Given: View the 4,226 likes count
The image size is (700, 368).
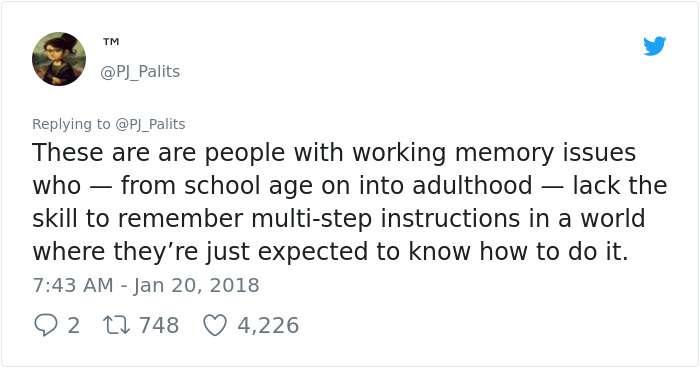Looking at the screenshot, I should tap(268, 325).
